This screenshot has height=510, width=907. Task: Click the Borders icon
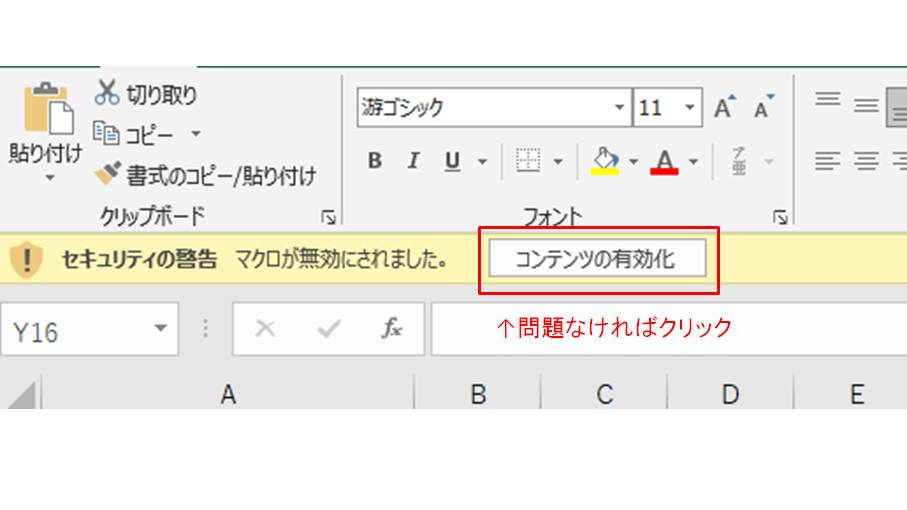point(528,160)
